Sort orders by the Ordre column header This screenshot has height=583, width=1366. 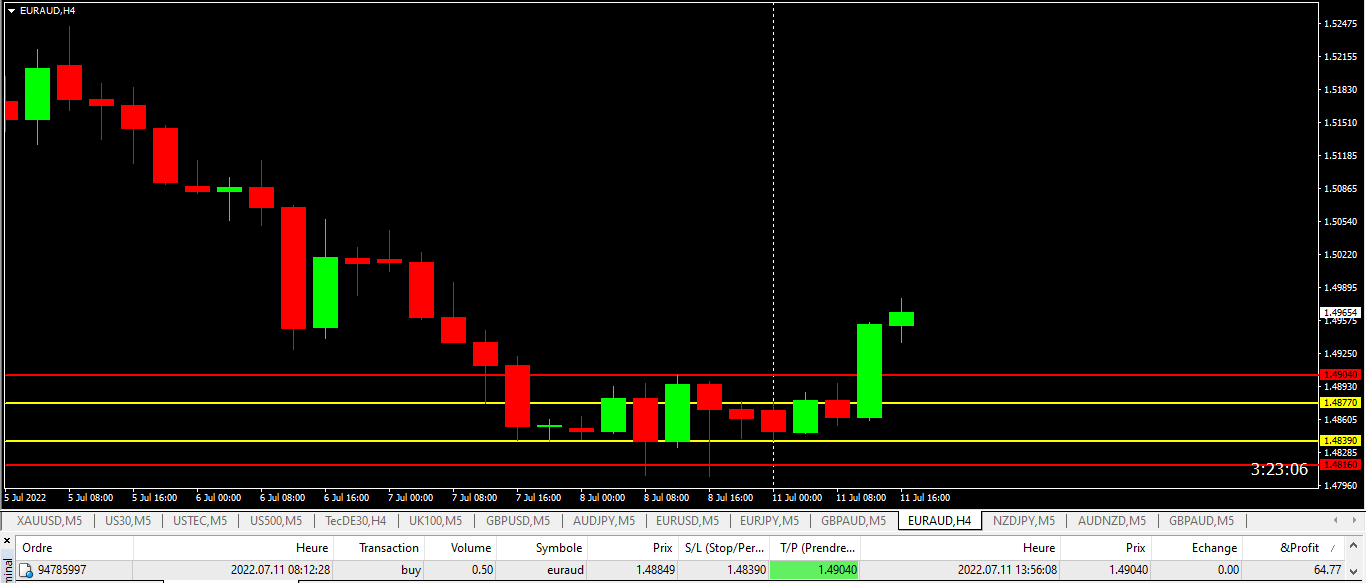37,548
